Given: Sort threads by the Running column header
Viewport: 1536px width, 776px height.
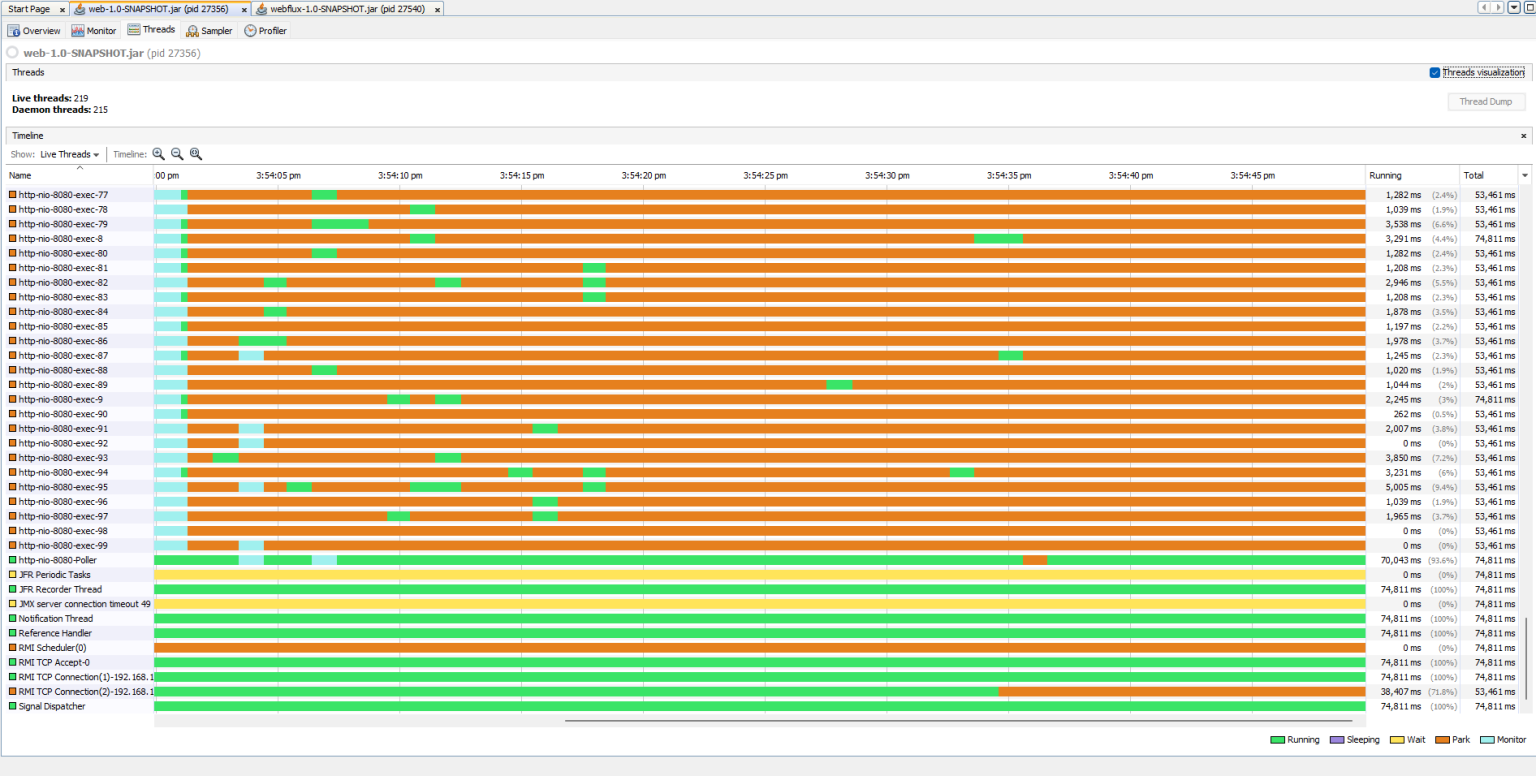Looking at the screenshot, I should click(1411, 176).
